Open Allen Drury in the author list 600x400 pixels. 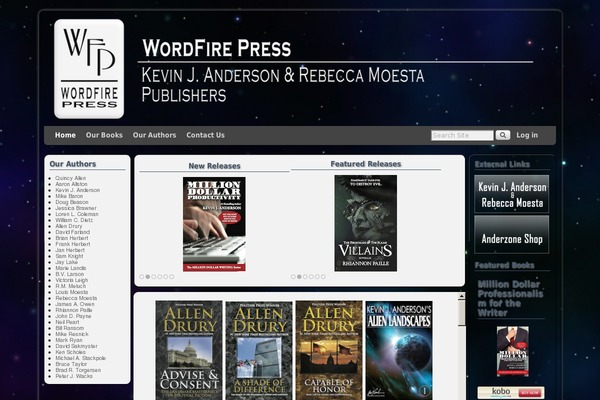click(68, 226)
